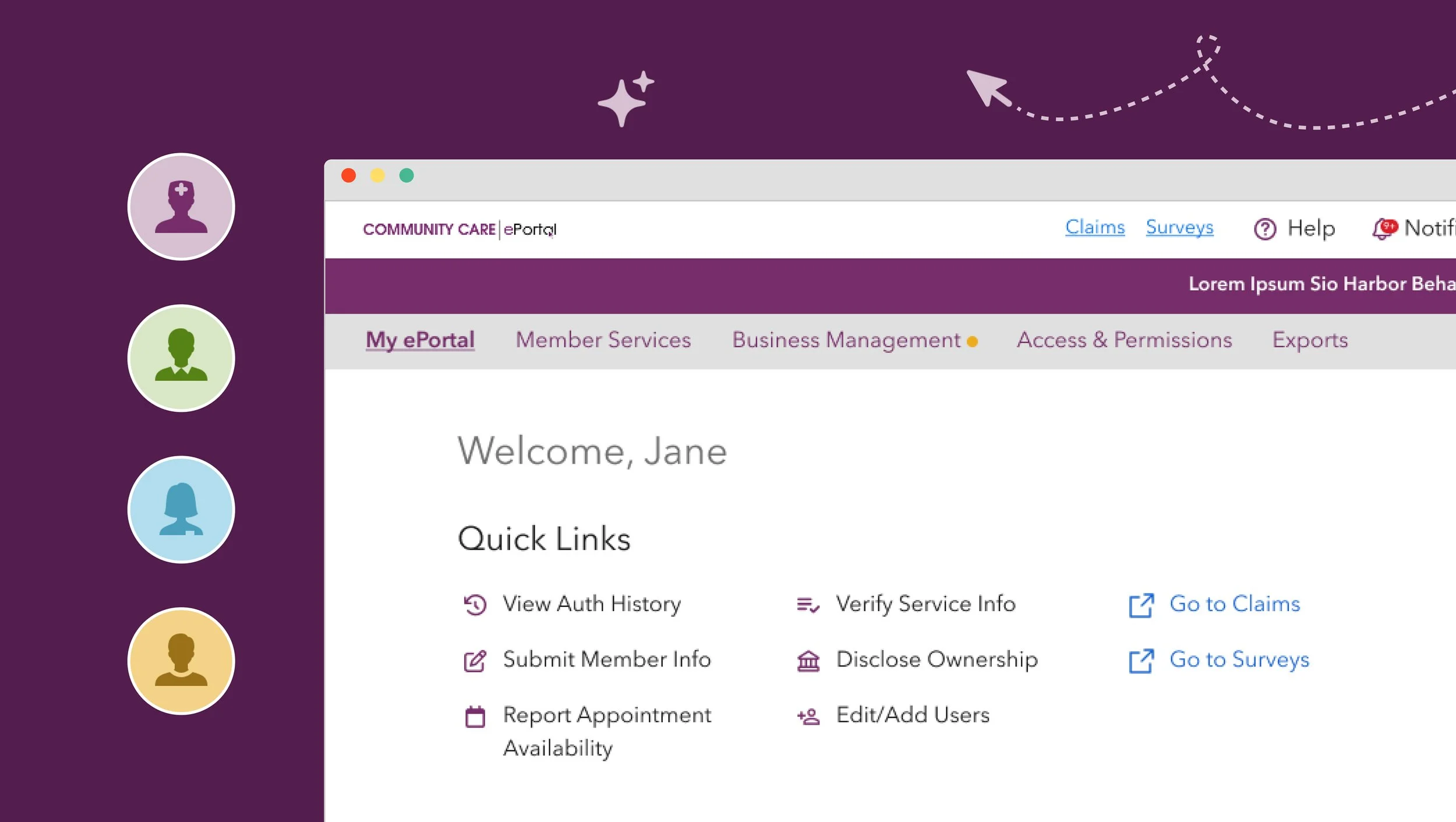This screenshot has width=1456, height=822.
Task: Click the Verify Service Info checklist icon
Action: [x=808, y=605]
